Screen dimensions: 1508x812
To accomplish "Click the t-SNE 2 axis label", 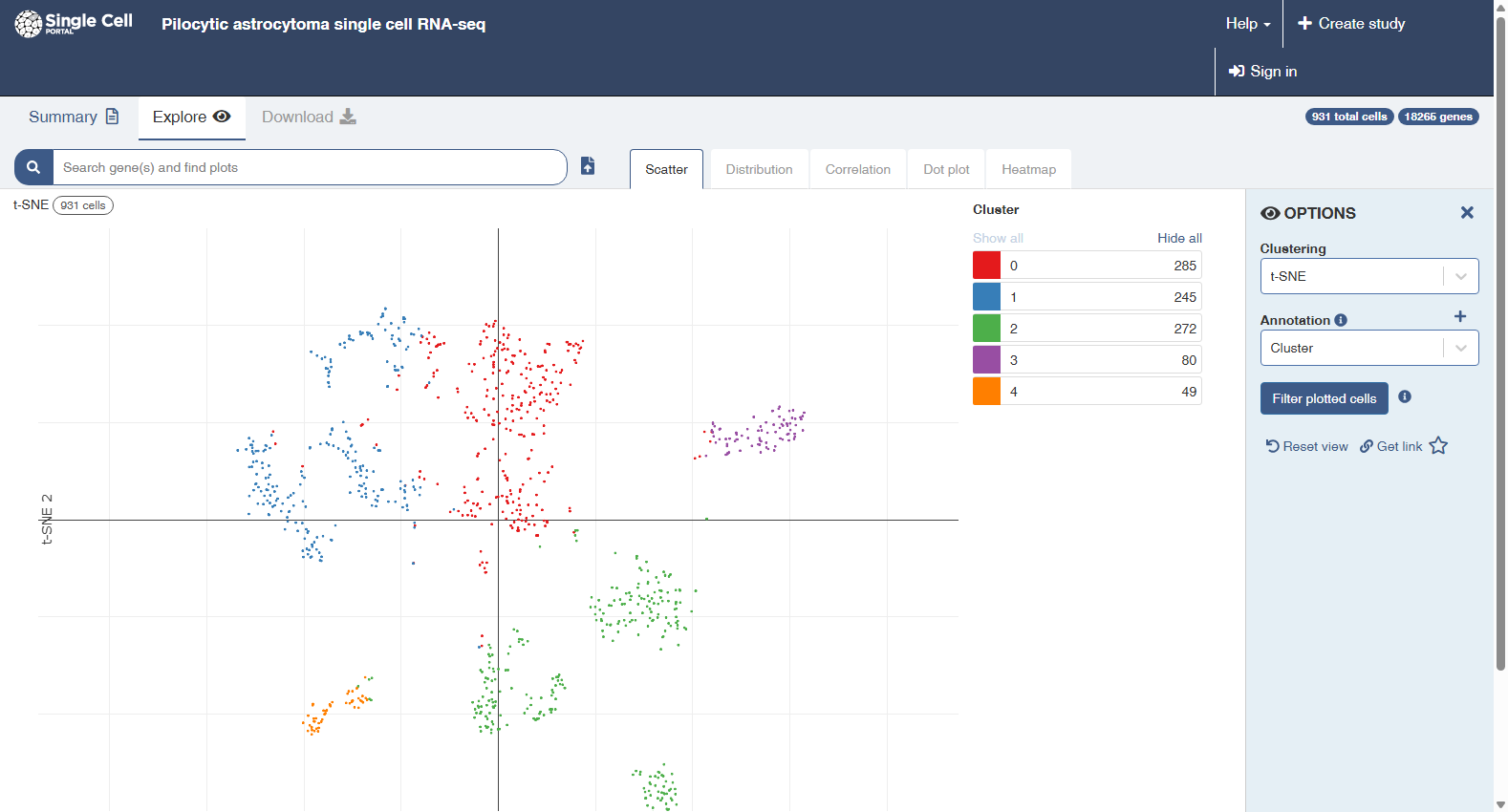I will [47, 520].
